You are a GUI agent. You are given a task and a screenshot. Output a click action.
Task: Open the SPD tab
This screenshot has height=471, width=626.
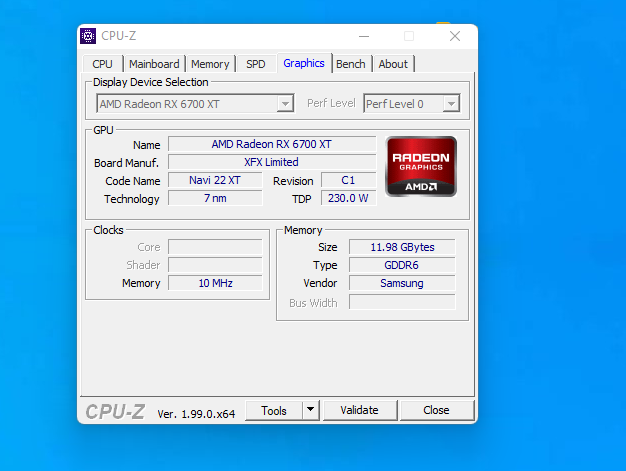[x=256, y=64]
